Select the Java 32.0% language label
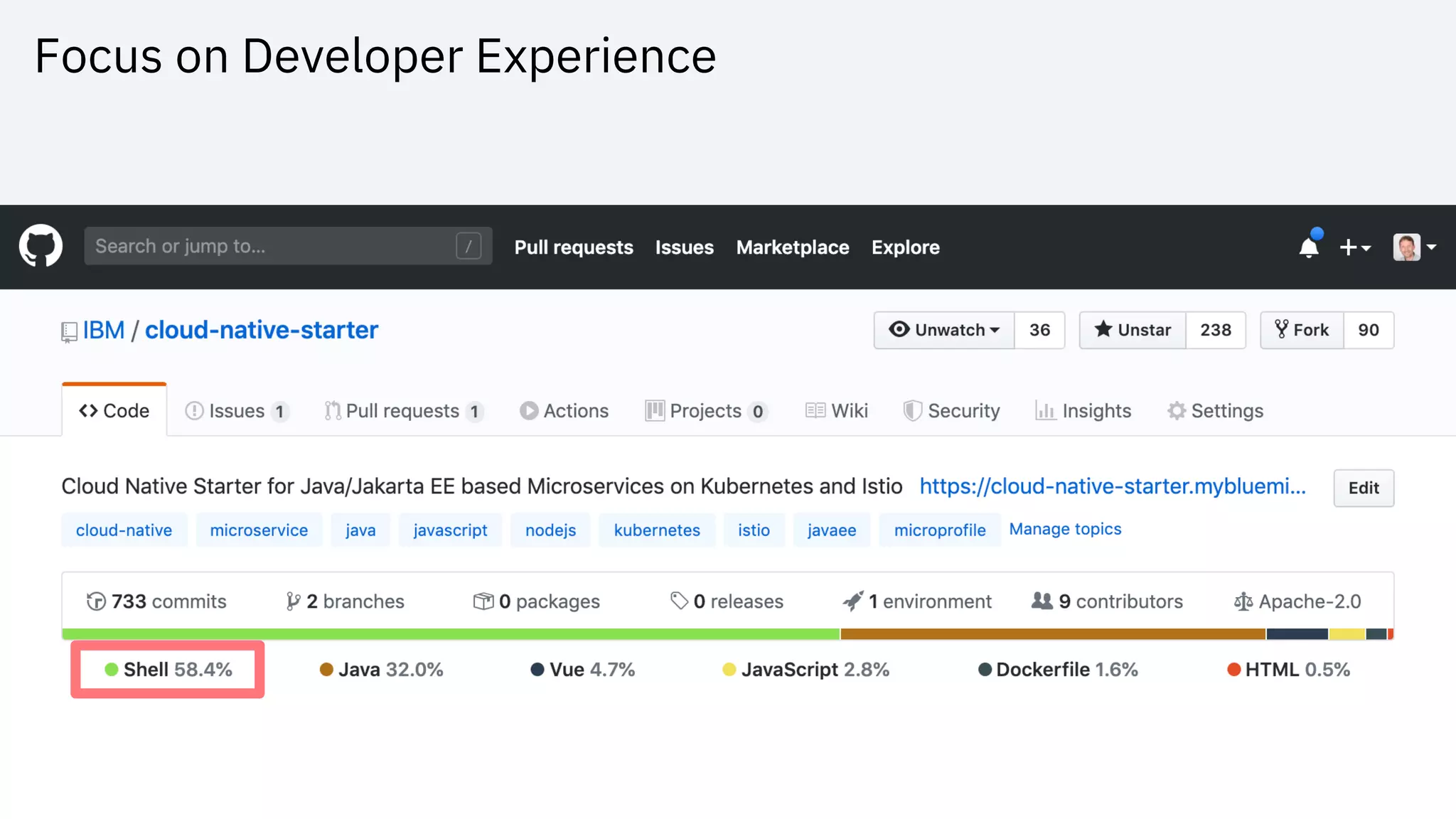Viewport: 1456px width, 819px height. point(382,670)
